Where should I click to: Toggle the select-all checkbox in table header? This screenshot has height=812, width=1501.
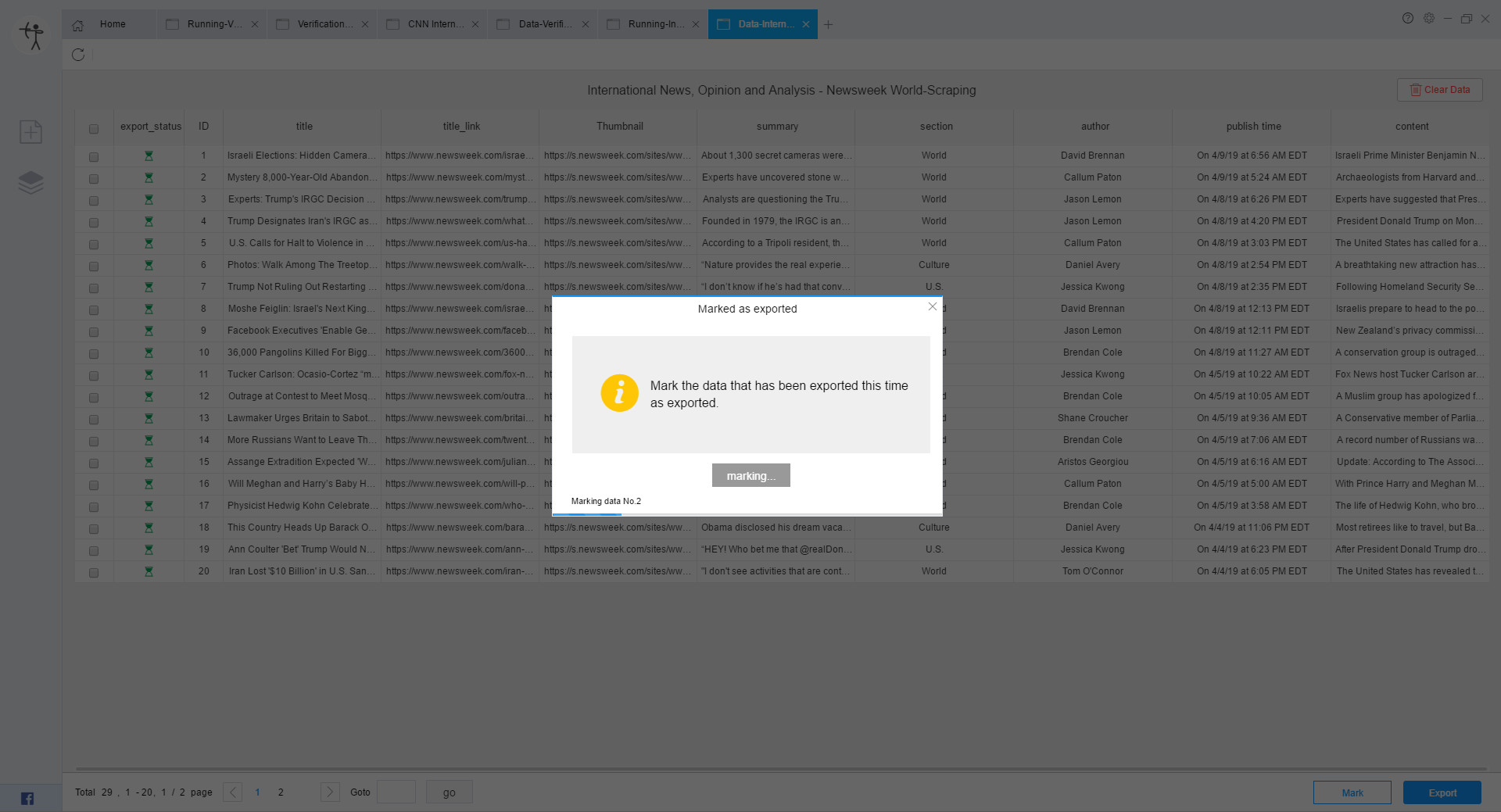pyautogui.click(x=94, y=129)
